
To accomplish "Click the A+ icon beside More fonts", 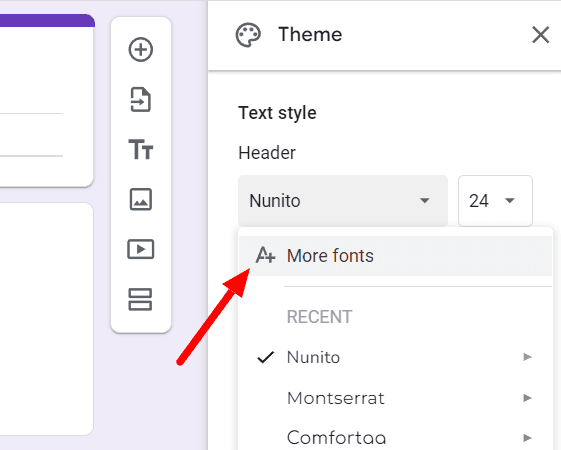I will pyautogui.click(x=265, y=255).
